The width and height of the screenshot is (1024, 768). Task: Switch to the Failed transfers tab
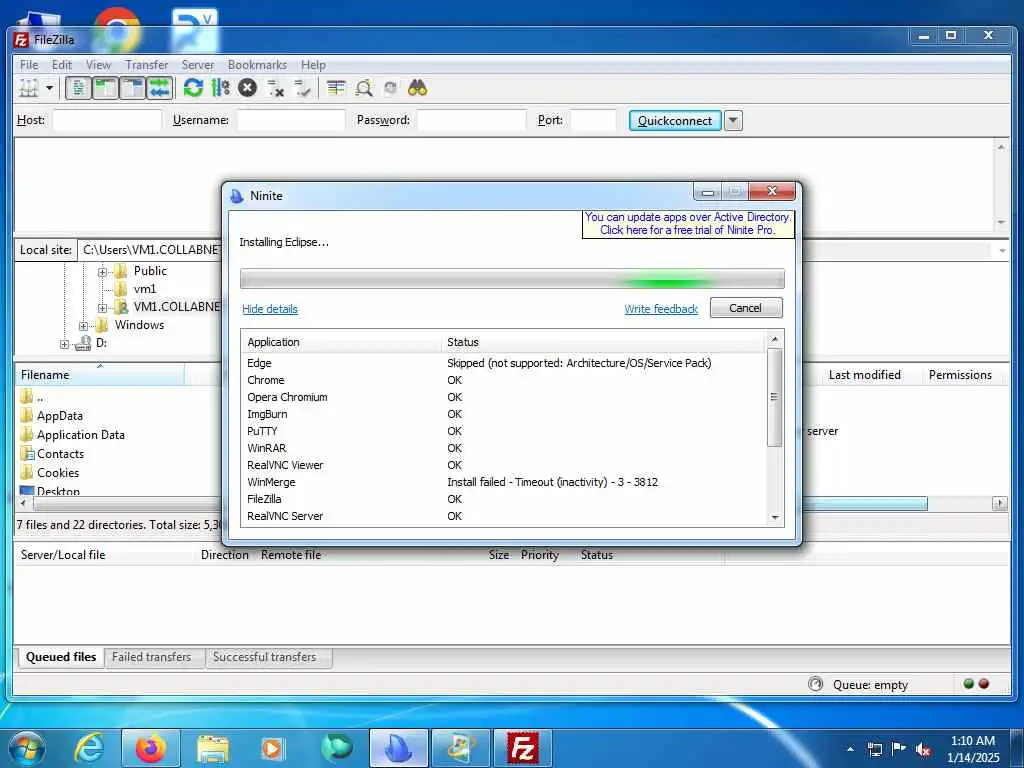[152, 657]
